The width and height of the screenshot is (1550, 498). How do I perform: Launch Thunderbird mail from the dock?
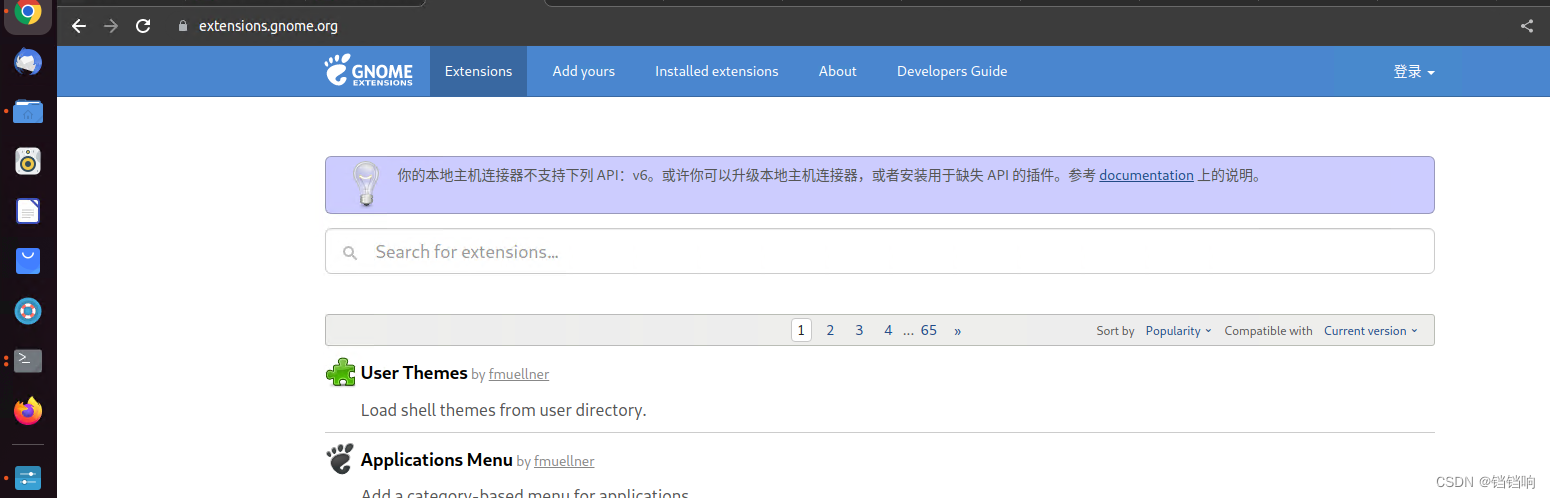click(28, 62)
